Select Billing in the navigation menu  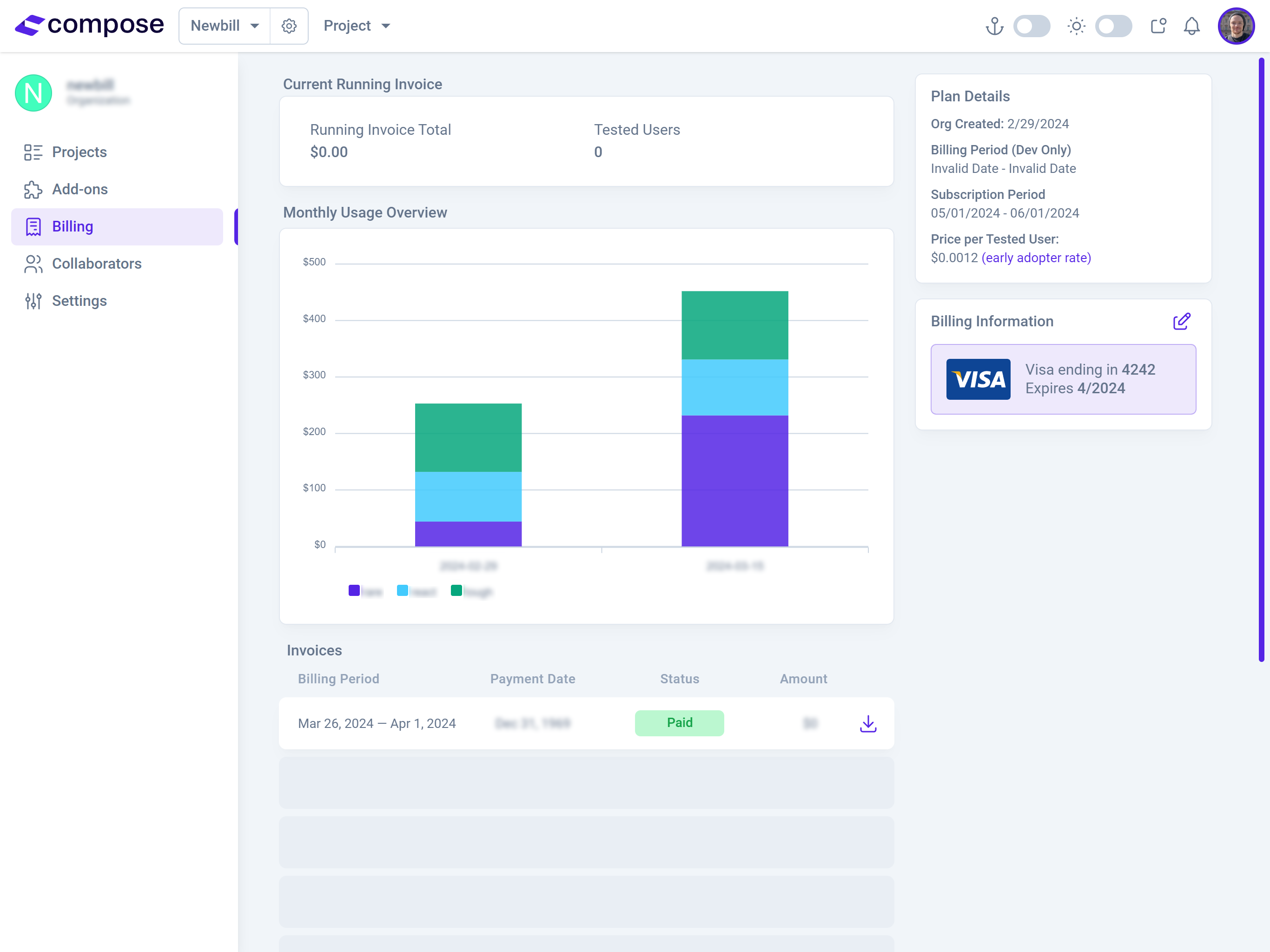[x=73, y=226]
